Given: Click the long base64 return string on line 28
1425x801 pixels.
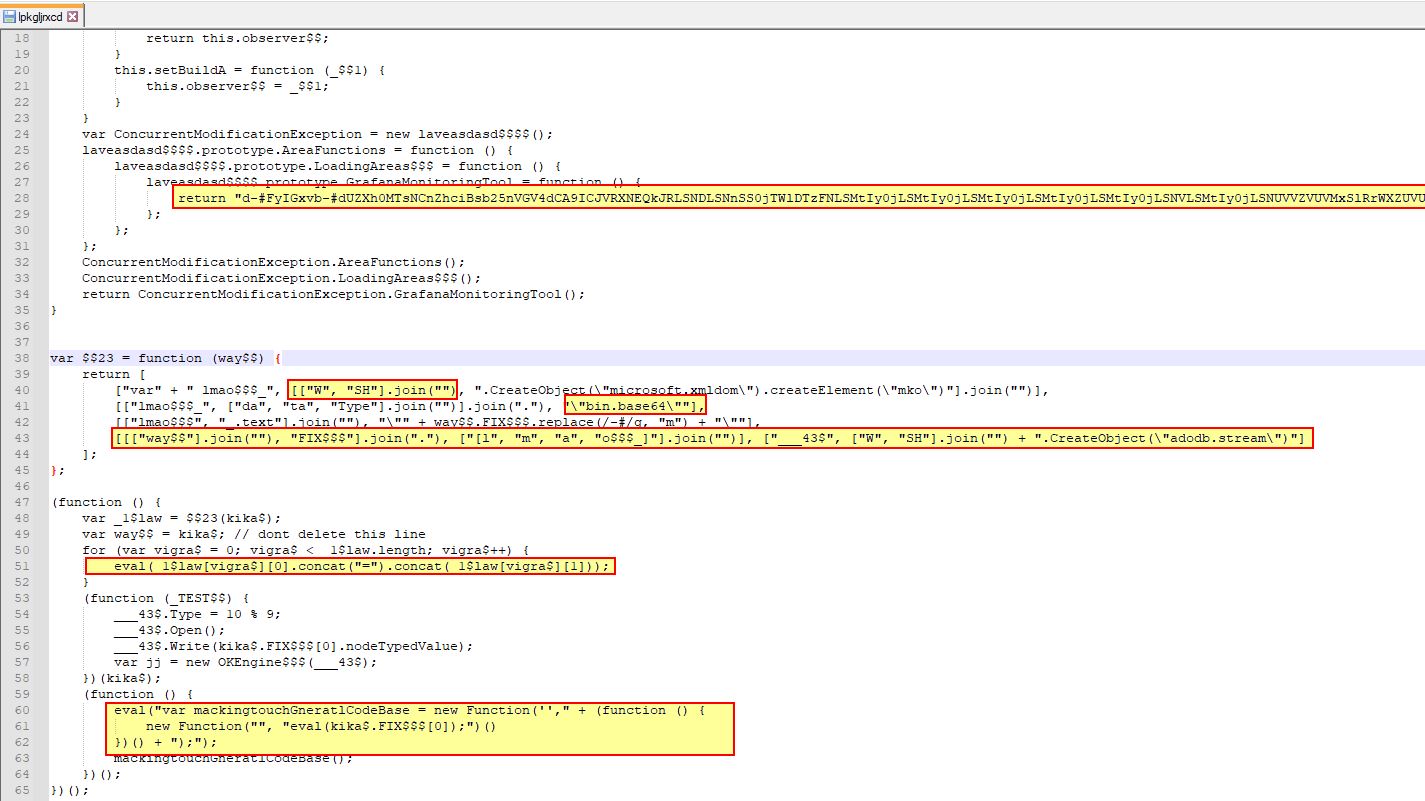Looking at the screenshot, I should (798, 198).
